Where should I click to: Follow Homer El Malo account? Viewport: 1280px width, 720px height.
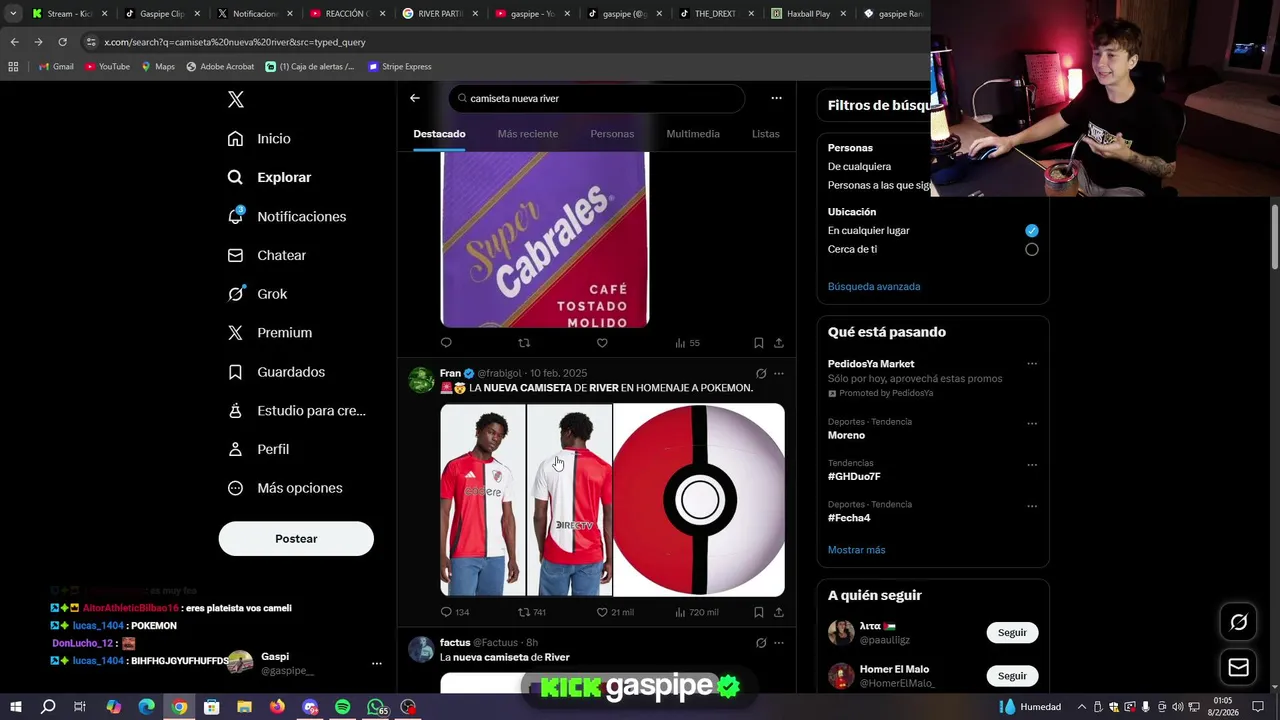click(x=1012, y=676)
